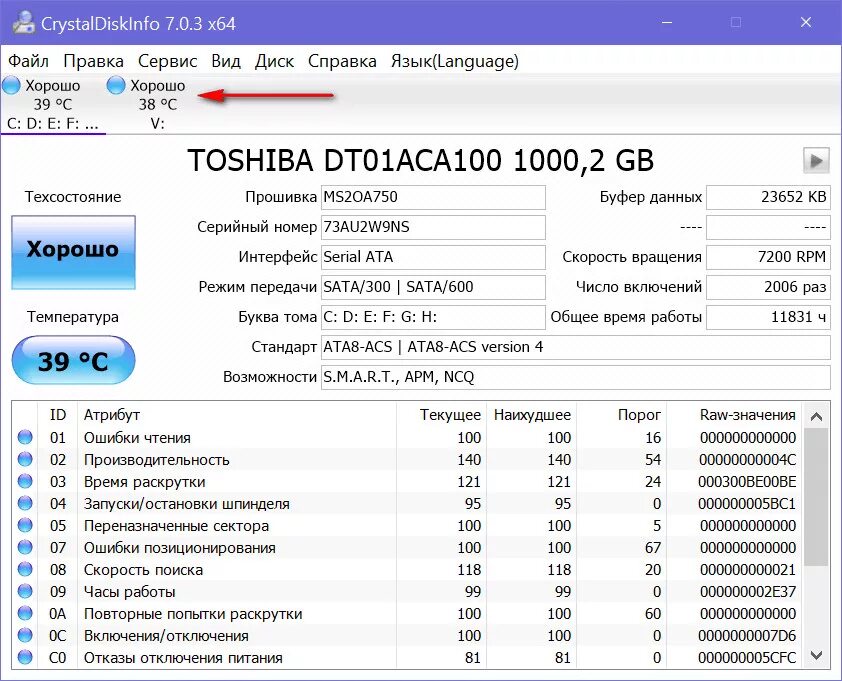Screen dimensions: 842x681
Task: Click status orb for 09 Часы работы
Action: click(25, 591)
